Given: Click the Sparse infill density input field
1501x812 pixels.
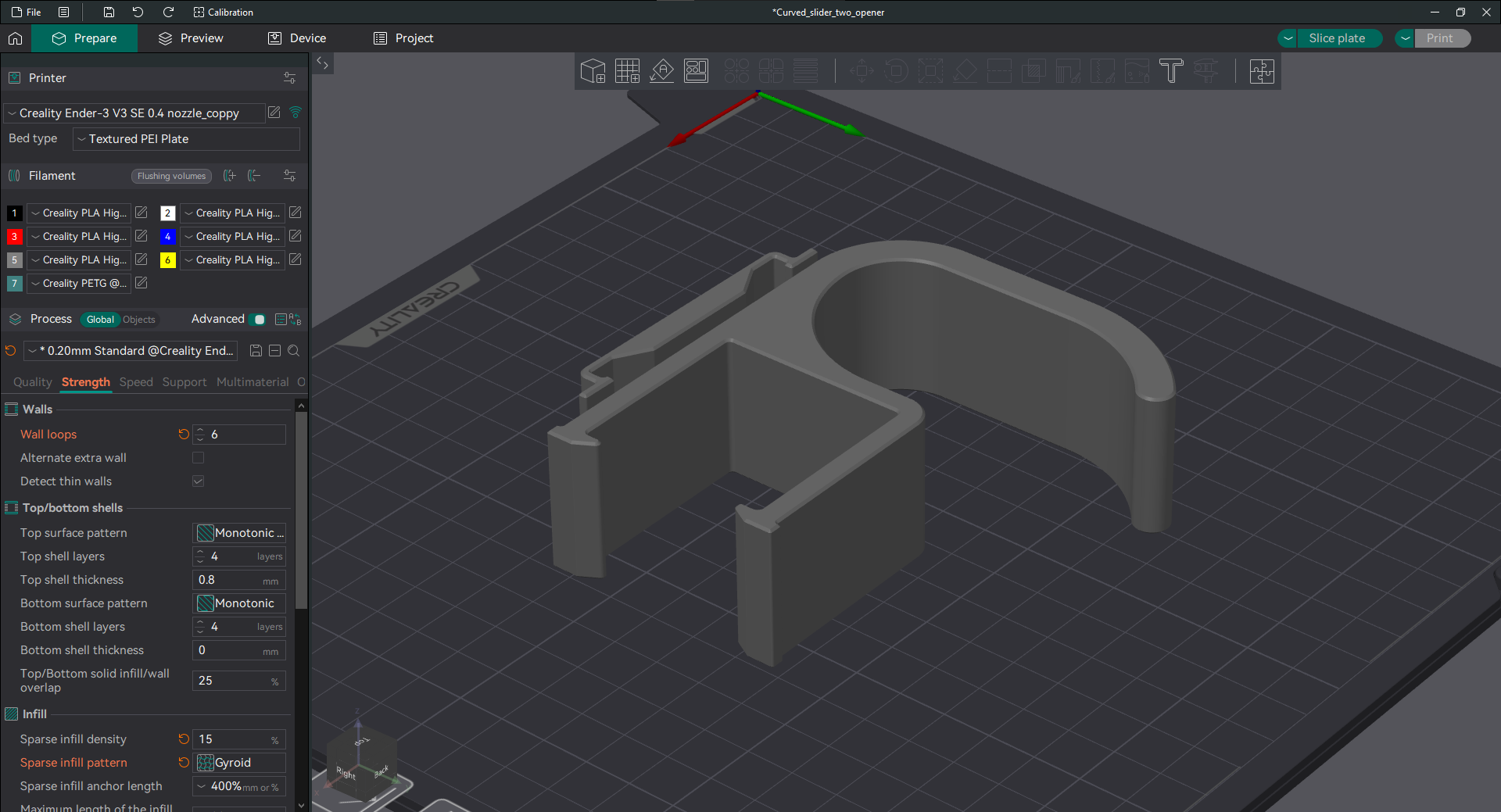Looking at the screenshot, I should pyautogui.click(x=239, y=739).
